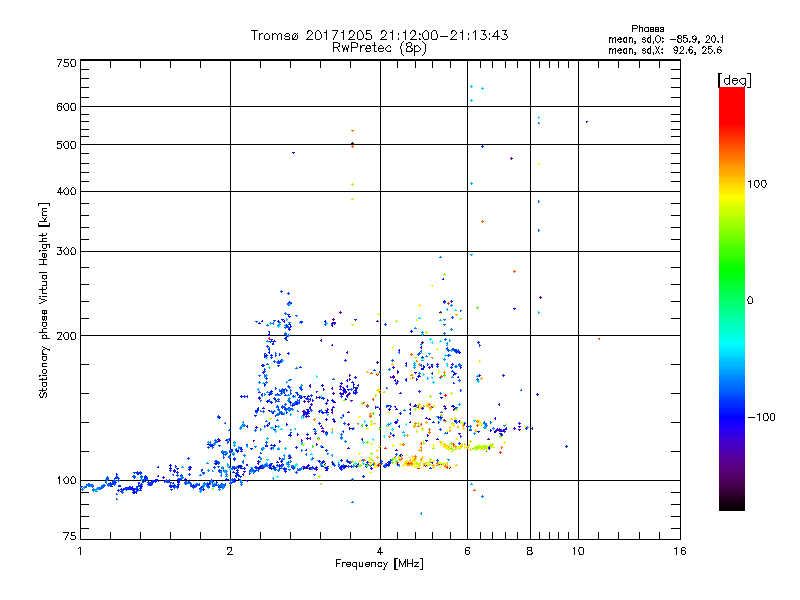This screenshot has width=800, height=600.
Task: Click the x-axis tick label "16"
Action: pyautogui.click(x=680, y=551)
